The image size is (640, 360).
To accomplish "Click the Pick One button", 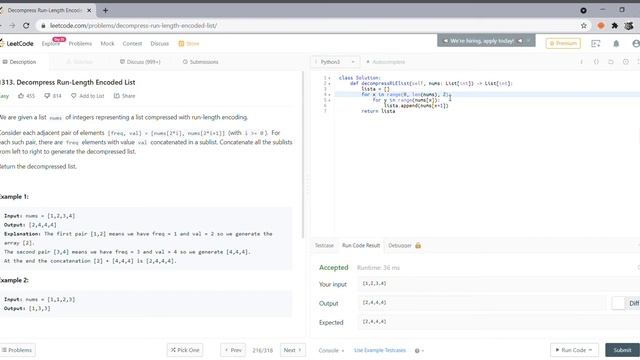I will point(185,350).
